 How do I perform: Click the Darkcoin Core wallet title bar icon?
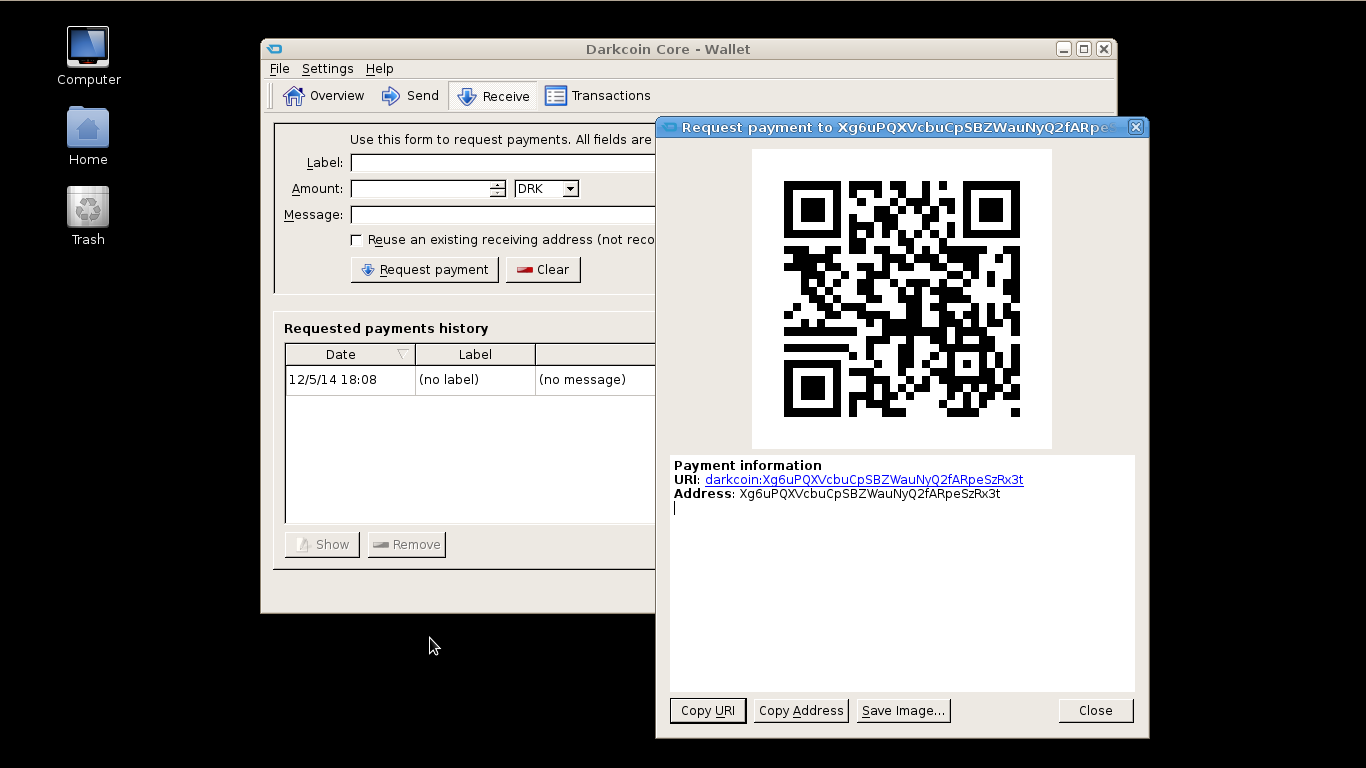point(274,49)
